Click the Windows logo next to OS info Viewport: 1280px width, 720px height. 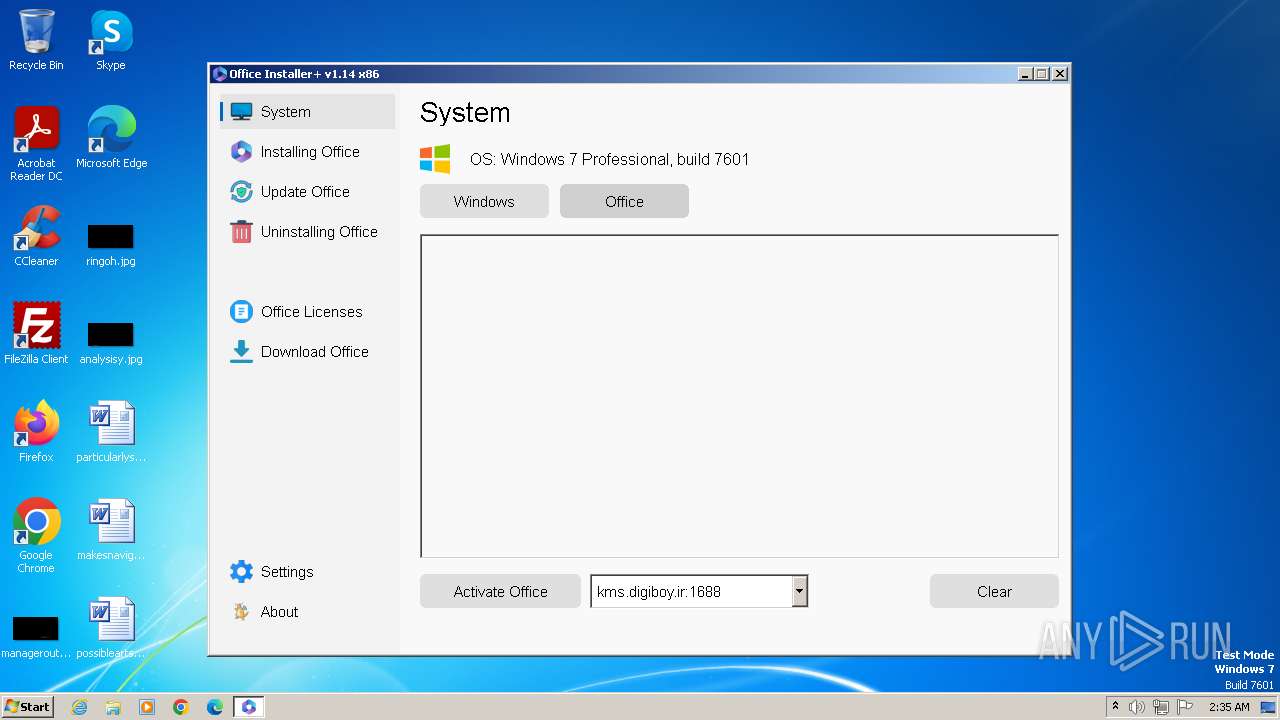[435, 159]
